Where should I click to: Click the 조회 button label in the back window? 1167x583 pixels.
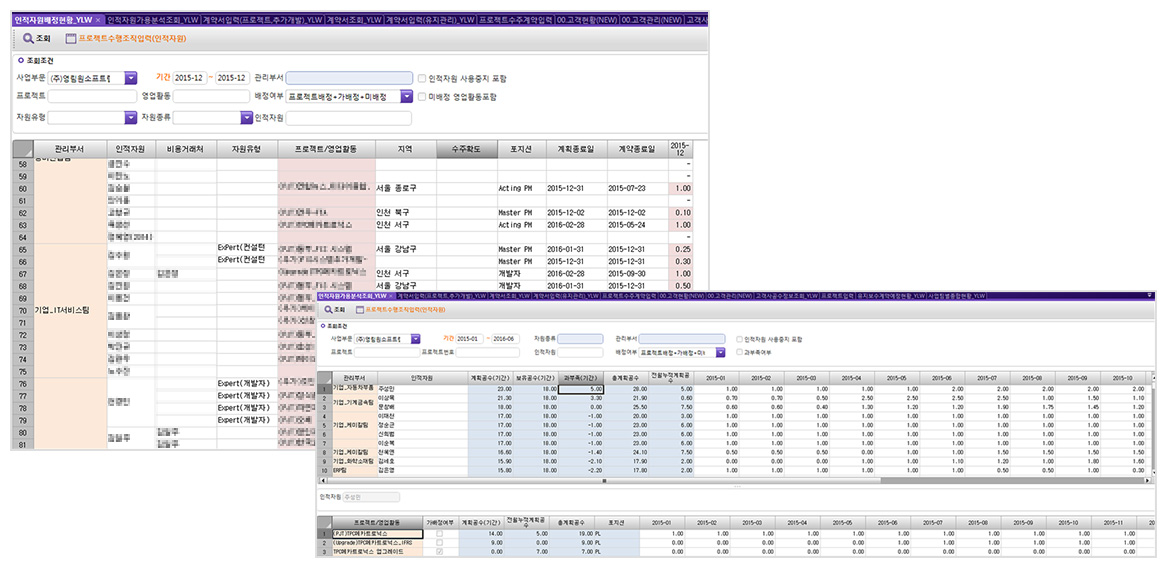(x=43, y=38)
